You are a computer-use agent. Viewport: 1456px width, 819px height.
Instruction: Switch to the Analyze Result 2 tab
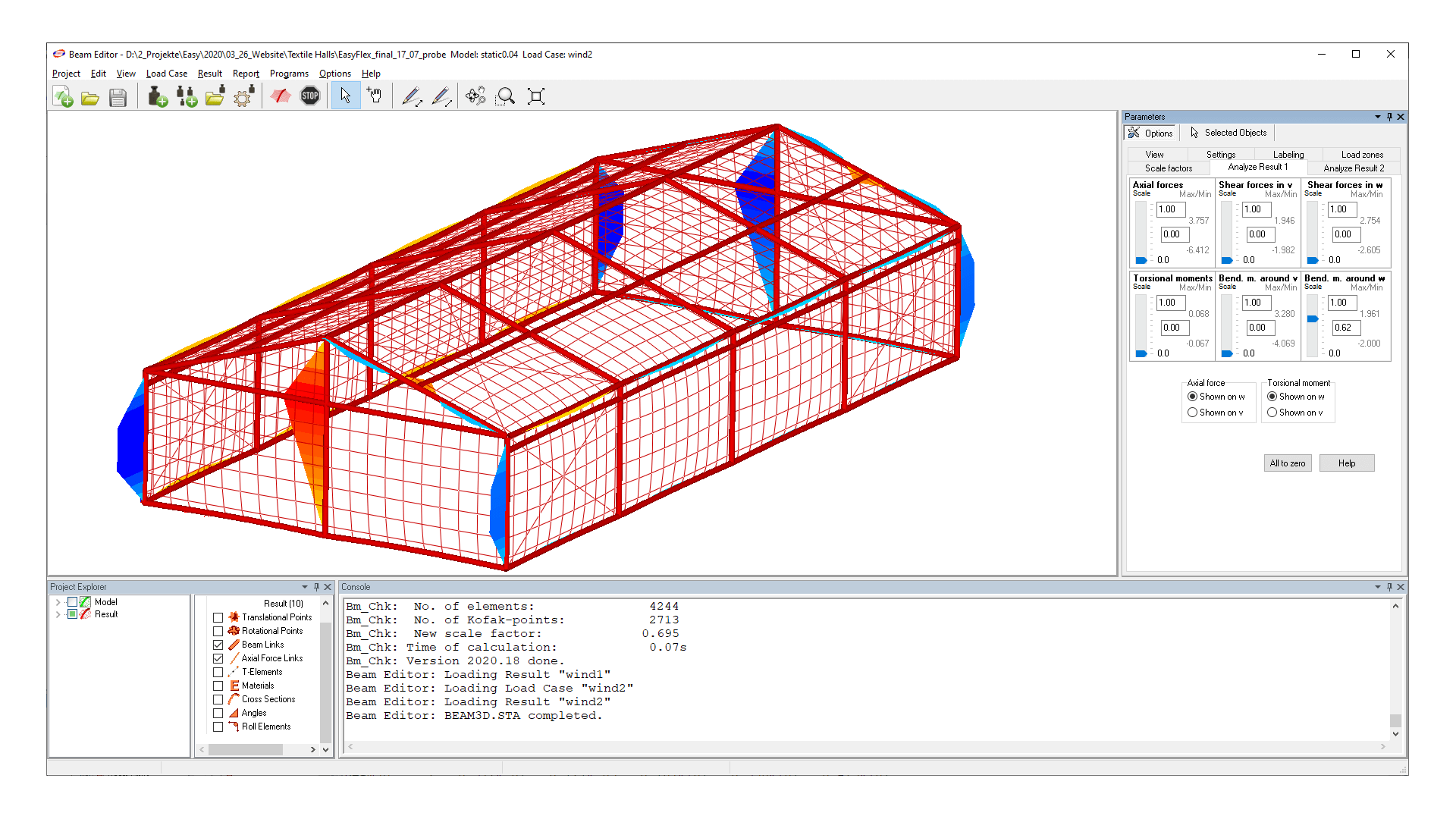tap(1353, 168)
